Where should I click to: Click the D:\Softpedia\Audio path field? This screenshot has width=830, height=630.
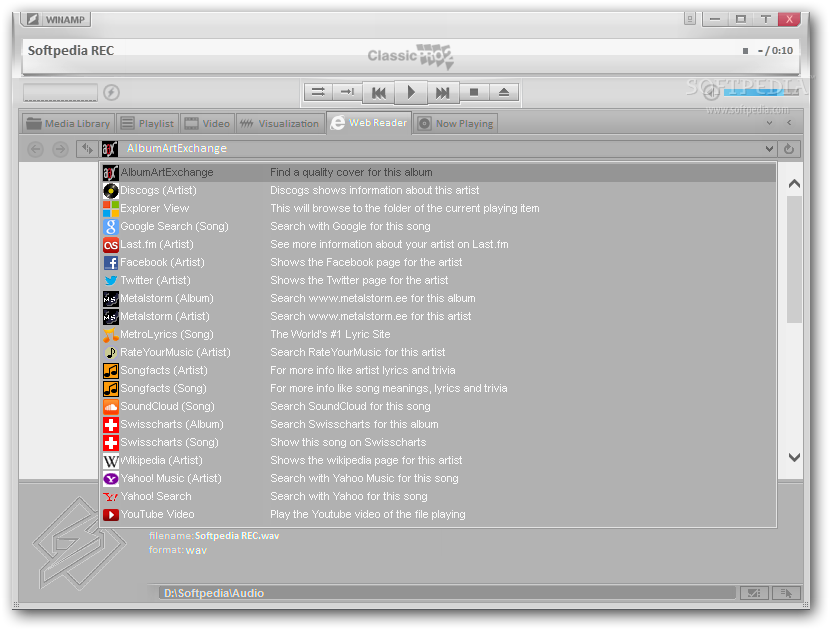[447, 593]
